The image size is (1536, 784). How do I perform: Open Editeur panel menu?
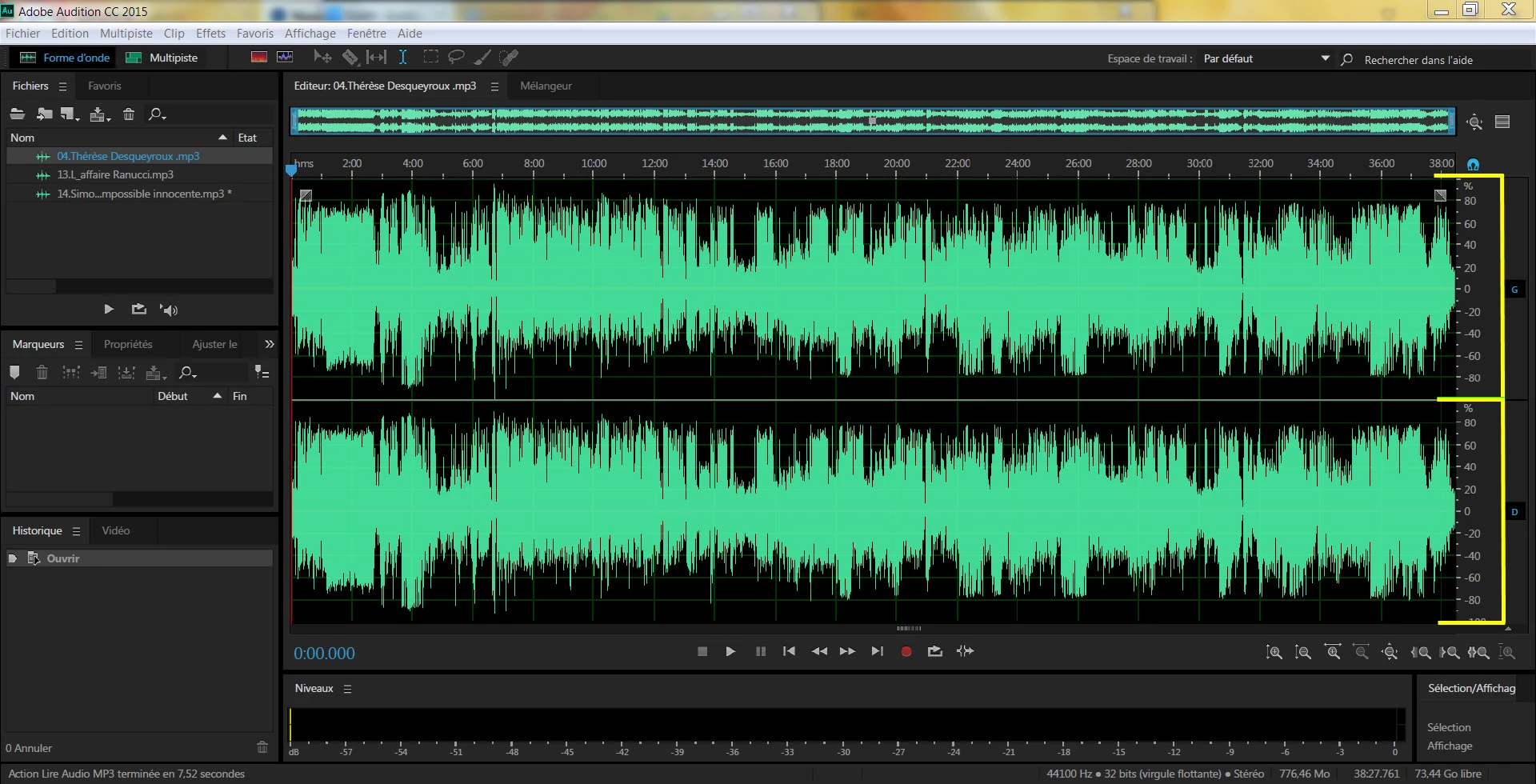[494, 86]
